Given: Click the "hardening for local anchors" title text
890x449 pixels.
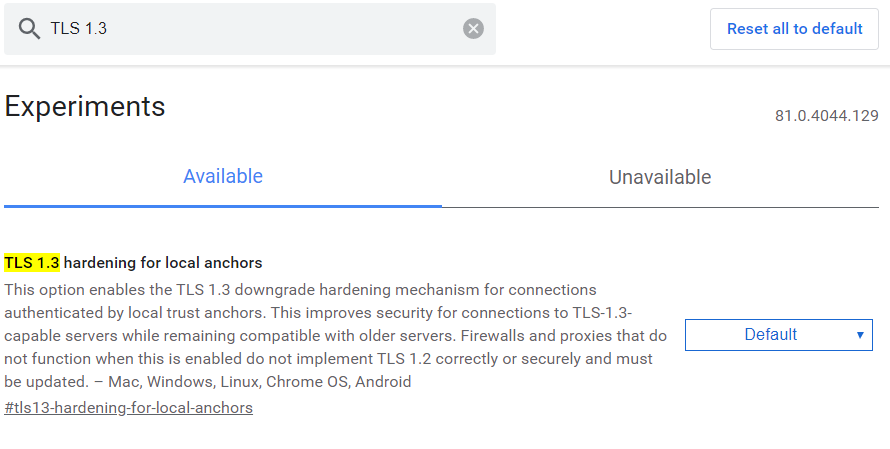Looking at the screenshot, I should coord(163,263).
